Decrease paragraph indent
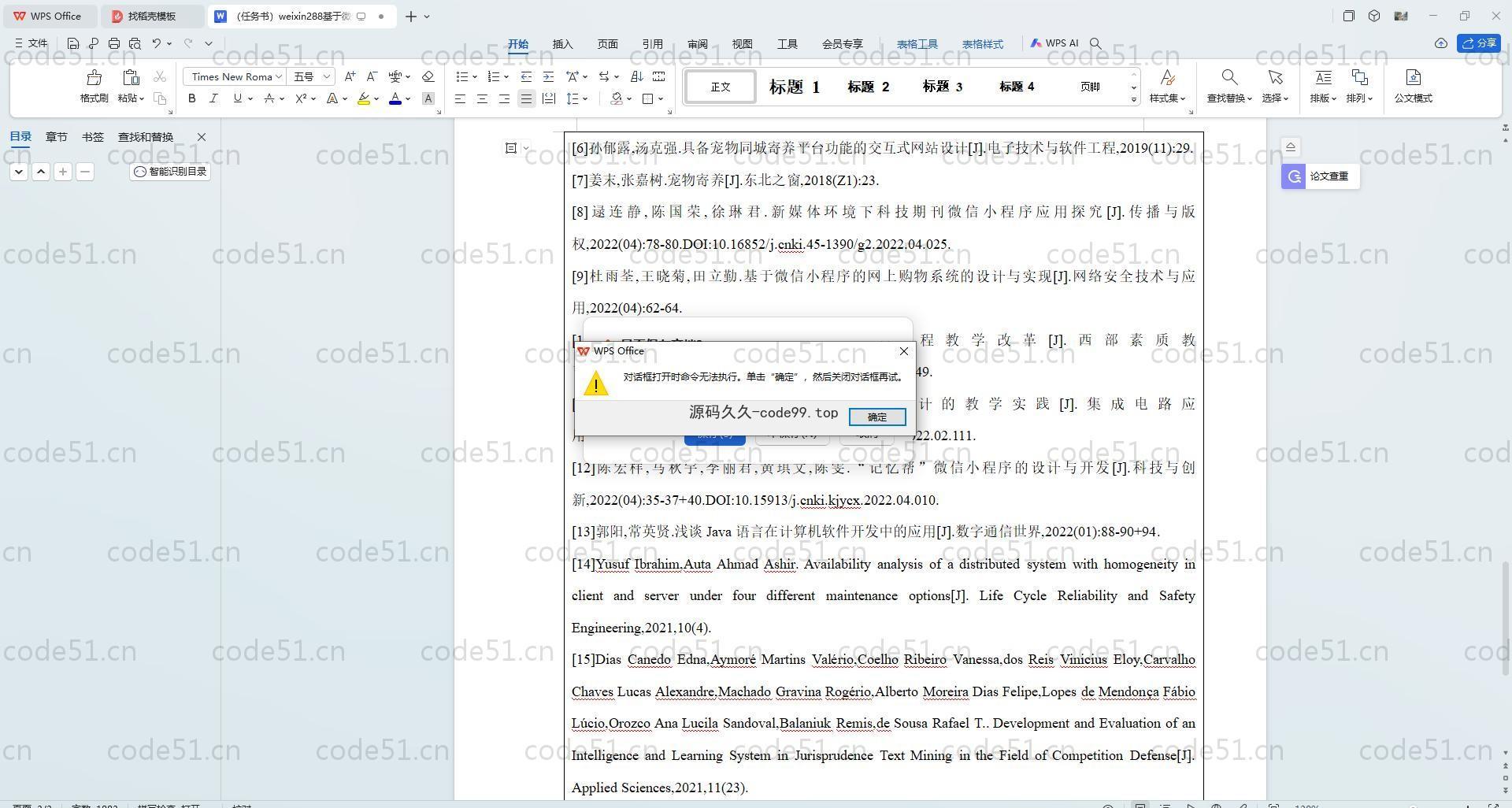This screenshot has height=808, width=1512. tap(526, 76)
